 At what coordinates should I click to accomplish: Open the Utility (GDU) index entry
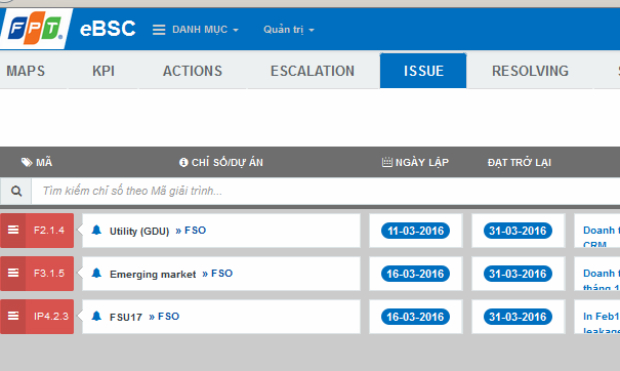coord(139,231)
